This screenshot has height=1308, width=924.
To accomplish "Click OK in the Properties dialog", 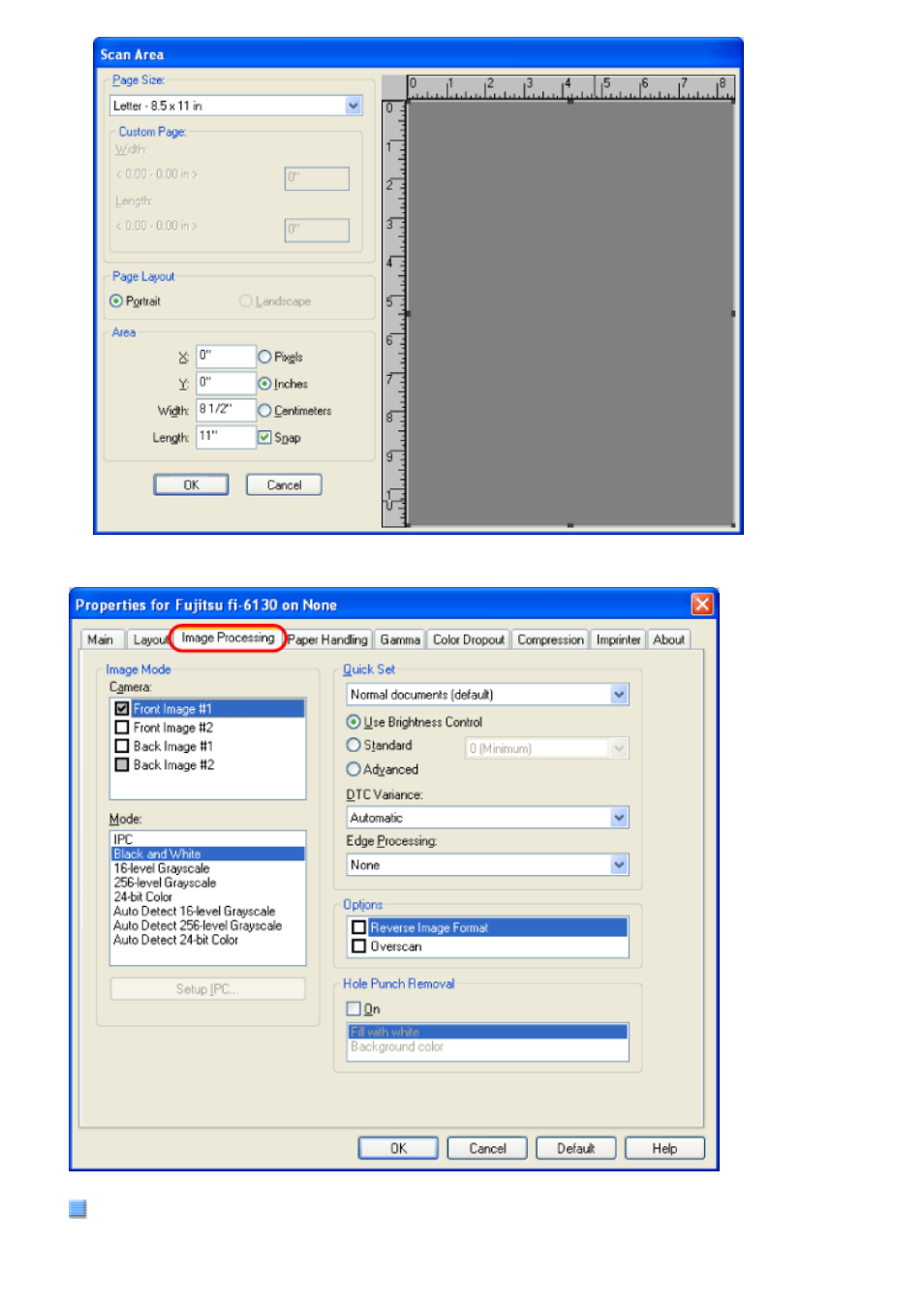I will click(x=398, y=1148).
